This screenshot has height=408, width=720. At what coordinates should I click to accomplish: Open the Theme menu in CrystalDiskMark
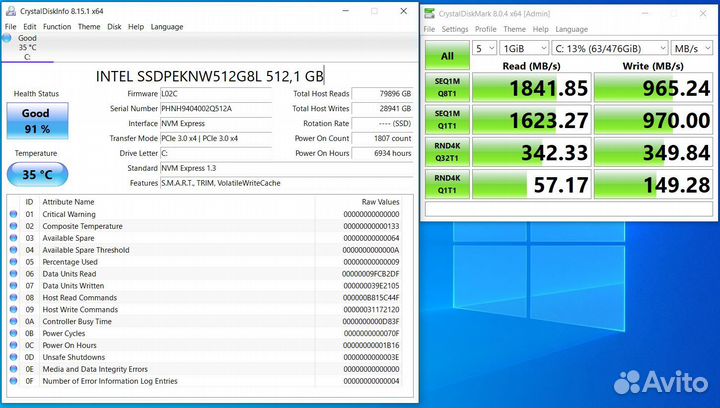coord(514,29)
